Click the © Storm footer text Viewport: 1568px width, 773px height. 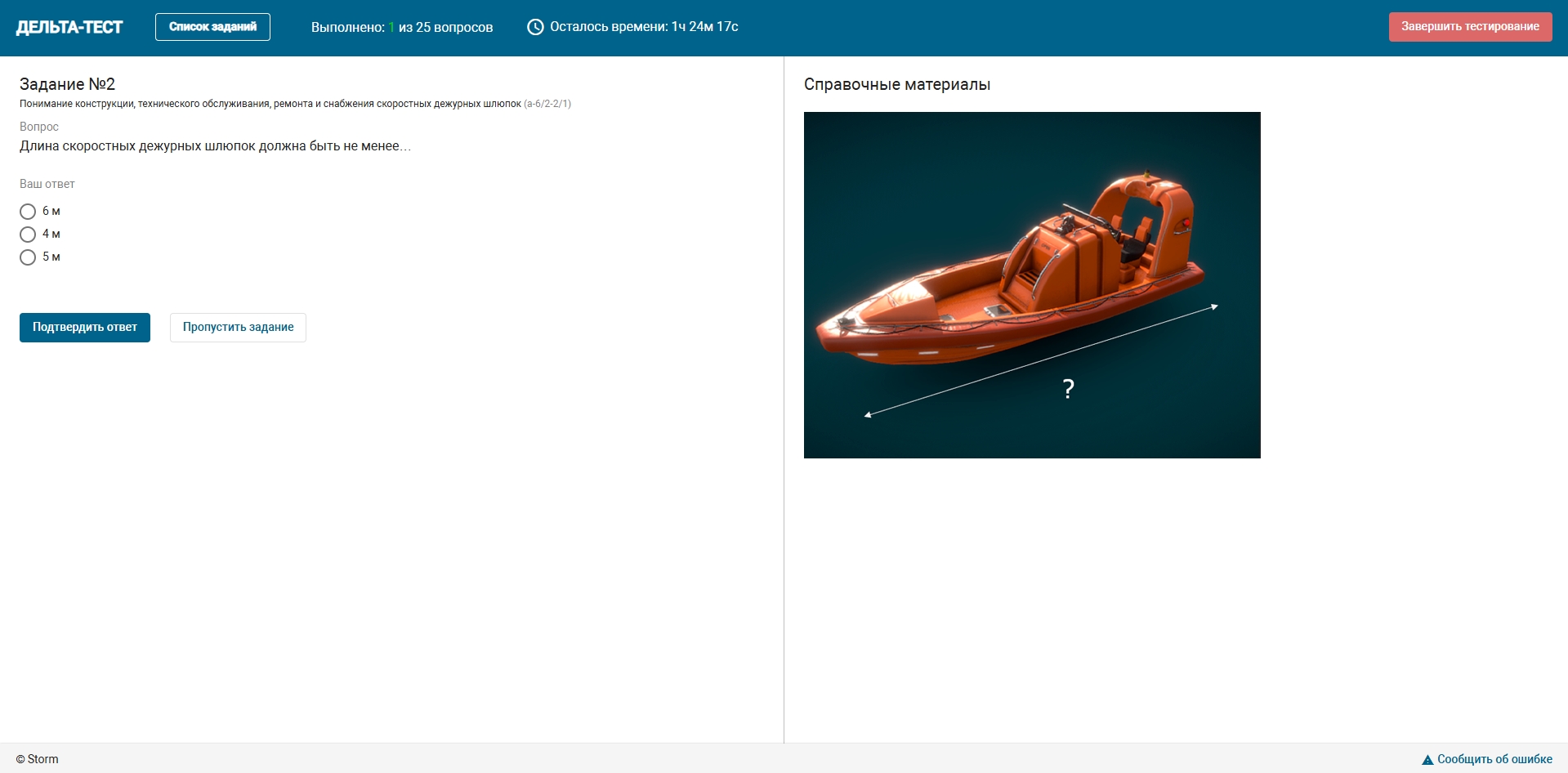(38, 759)
